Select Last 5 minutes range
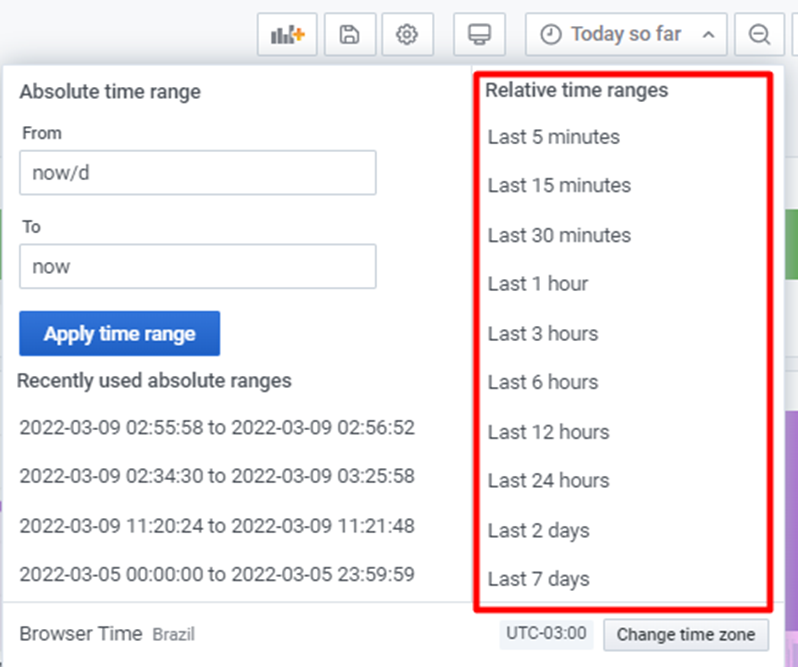This screenshot has width=798, height=667. coord(554,137)
